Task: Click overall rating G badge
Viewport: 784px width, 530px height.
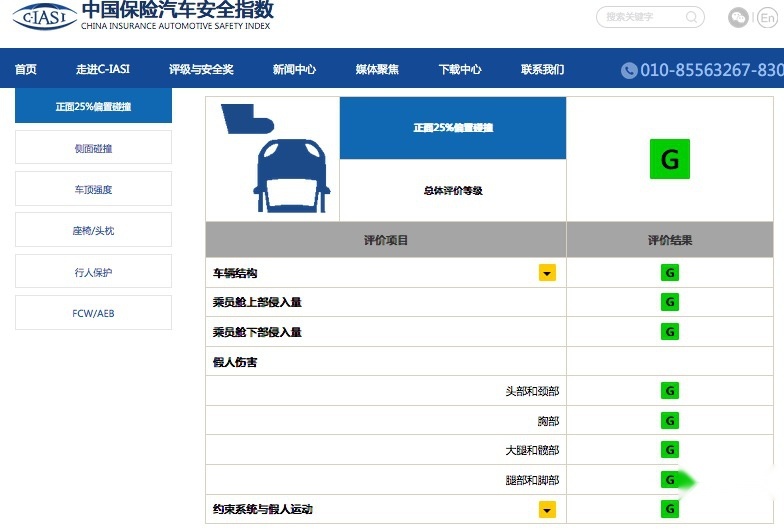Action: point(670,159)
